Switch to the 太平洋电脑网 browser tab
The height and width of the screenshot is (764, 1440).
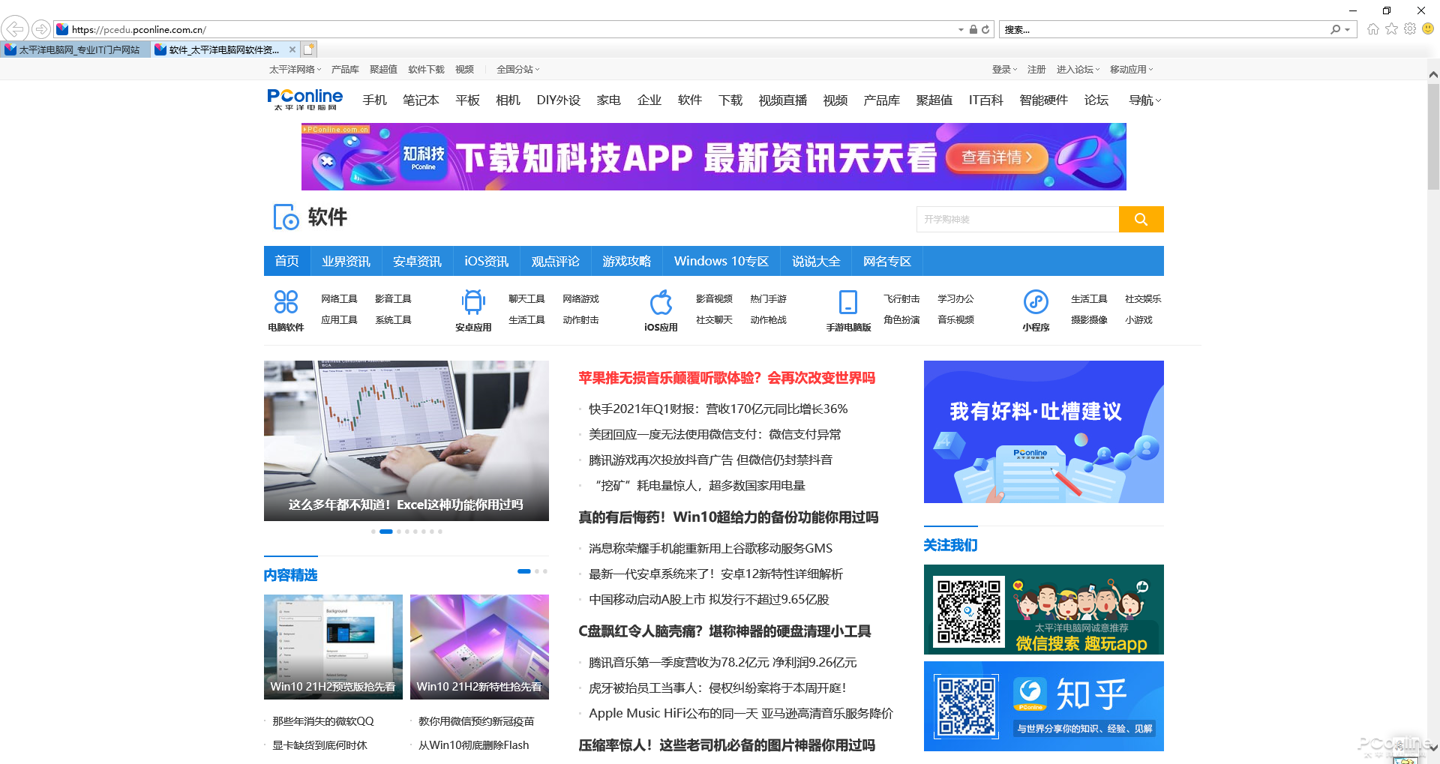click(x=76, y=49)
